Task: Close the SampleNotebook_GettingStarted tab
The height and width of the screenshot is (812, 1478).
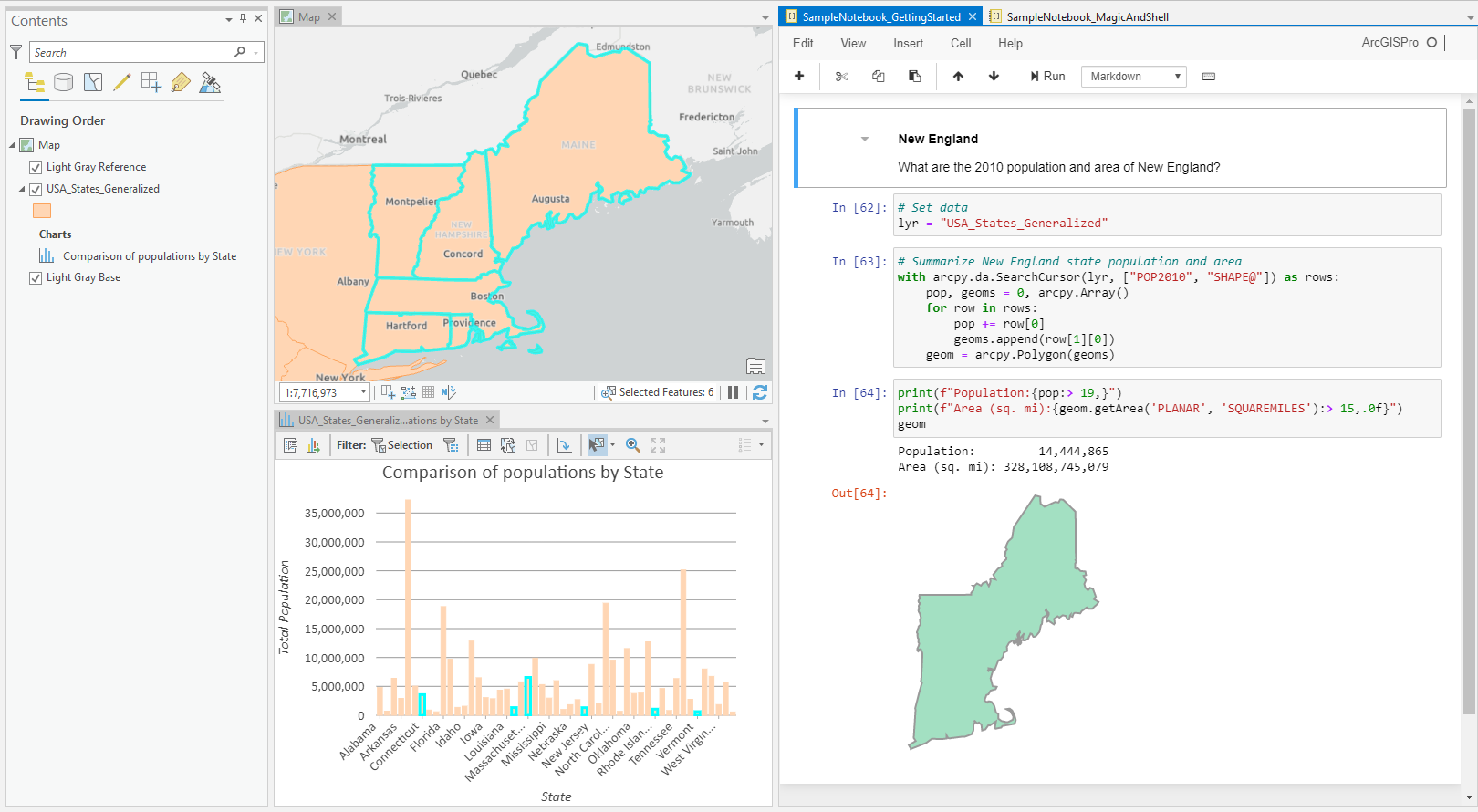Action: pyautogui.click(x=973, y=16)
